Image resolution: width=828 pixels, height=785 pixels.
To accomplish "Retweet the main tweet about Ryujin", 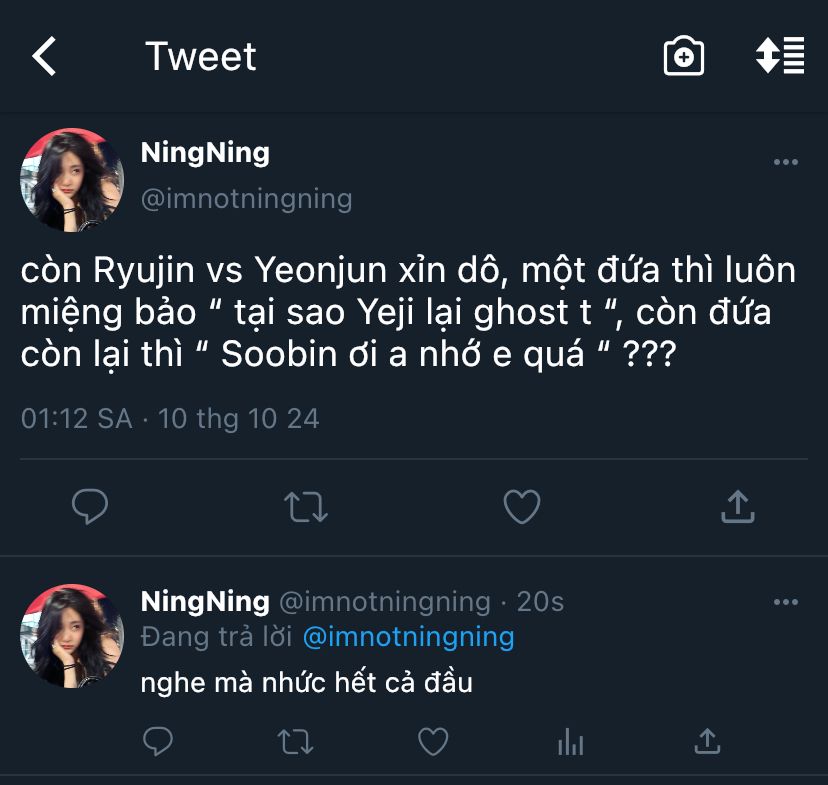I will click(x=306, y=507).
